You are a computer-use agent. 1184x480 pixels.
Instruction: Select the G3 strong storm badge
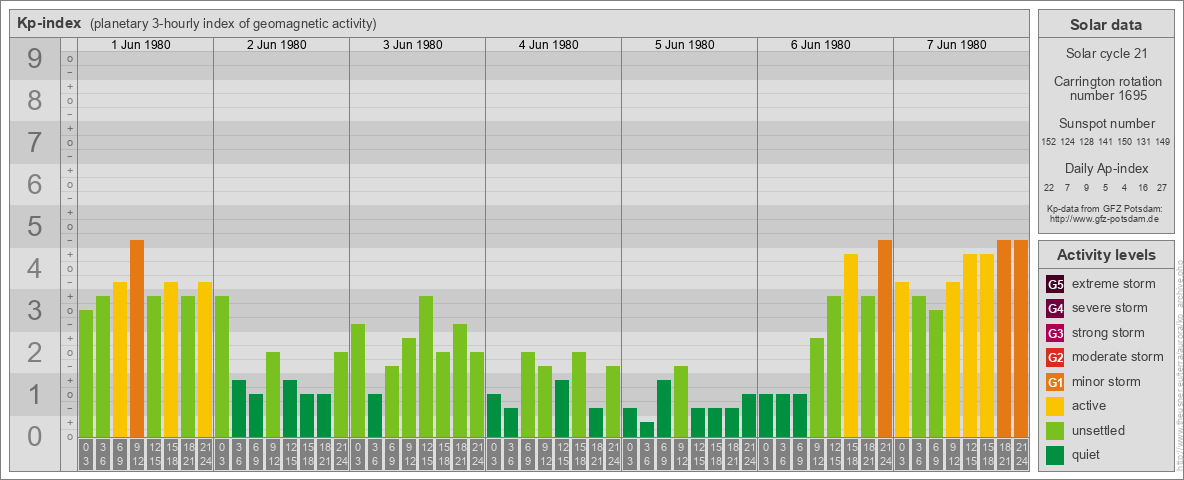[1055, 333]
